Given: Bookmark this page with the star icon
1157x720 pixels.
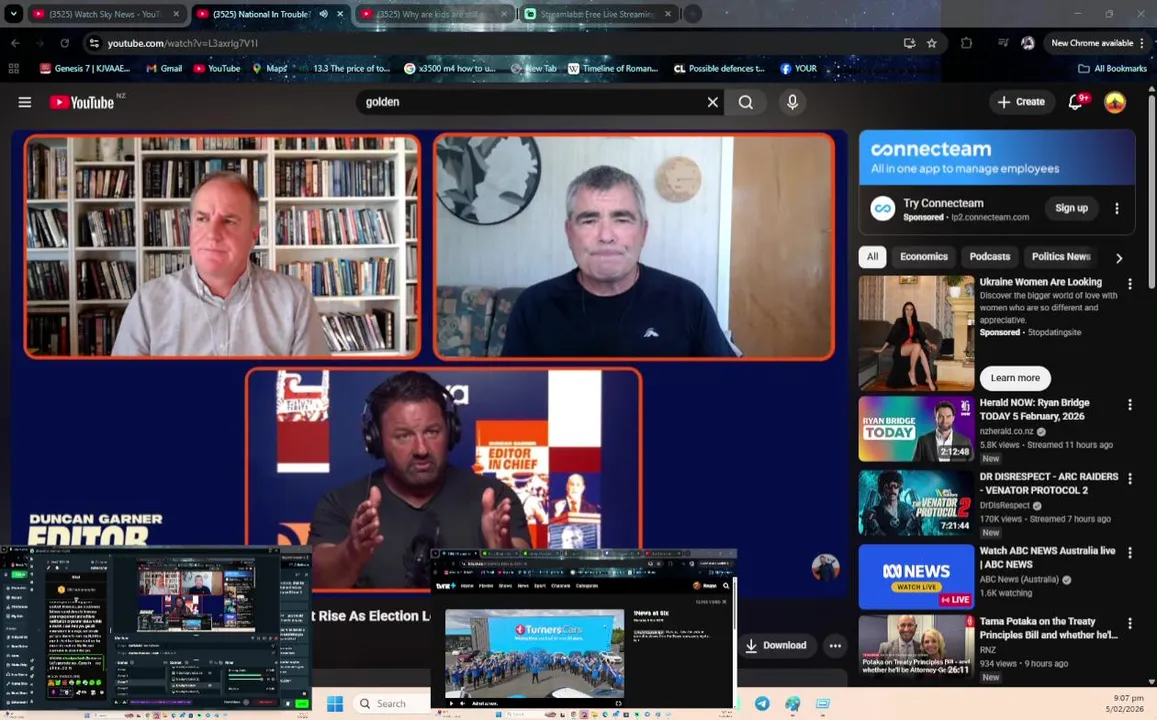Looking at the screenshot, I should click(x=932, y=43).
